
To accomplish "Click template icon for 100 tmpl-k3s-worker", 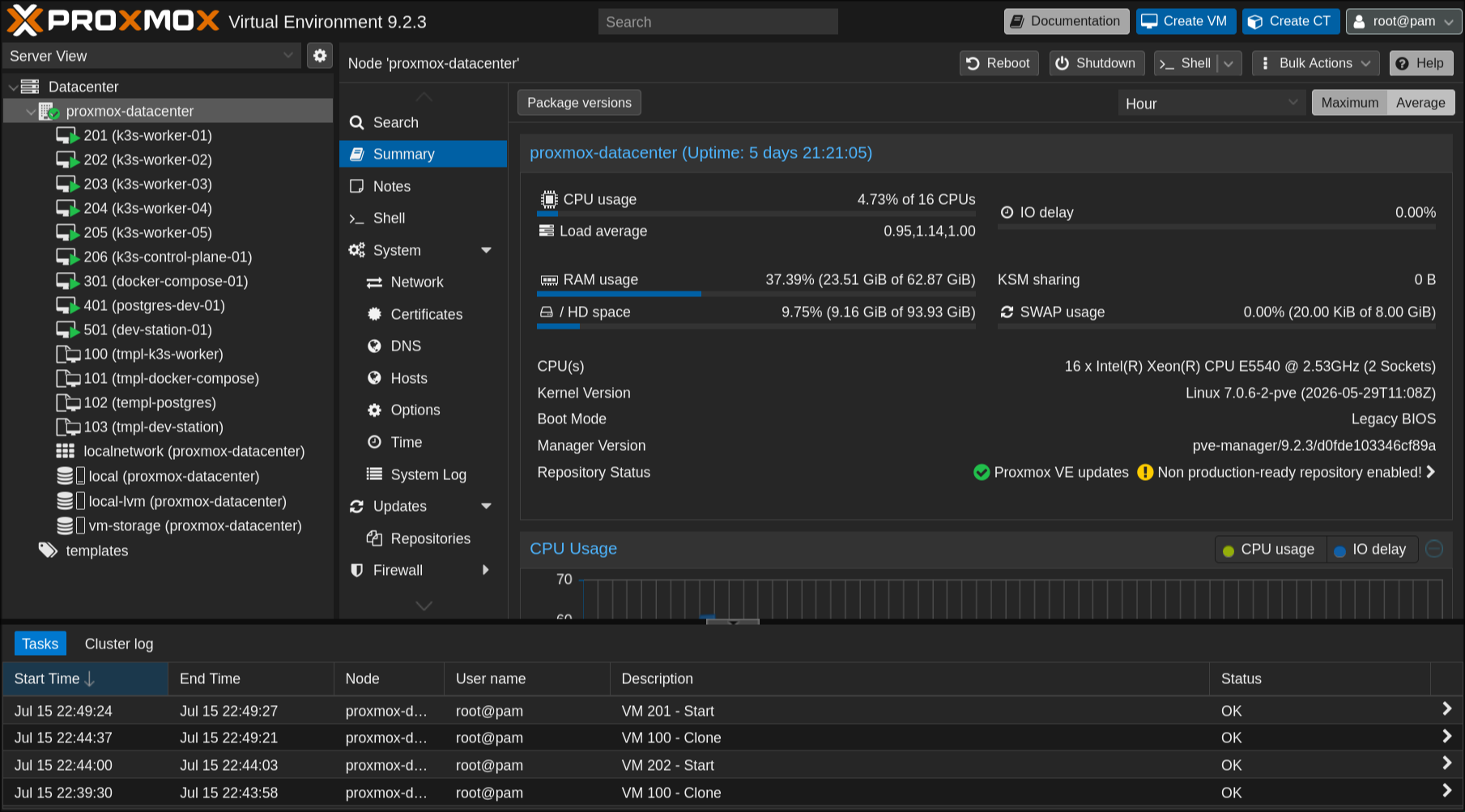I will coord(67,354).
